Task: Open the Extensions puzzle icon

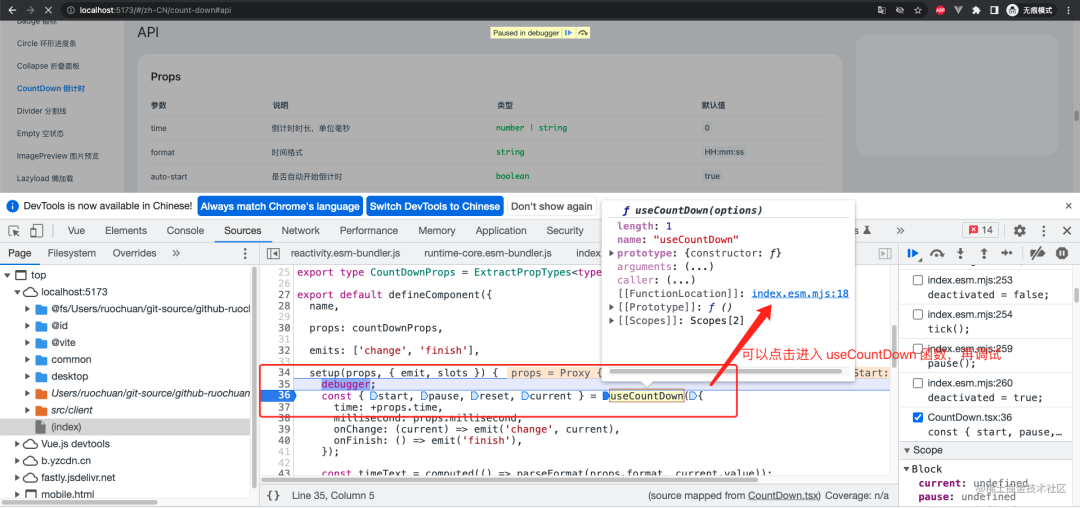Action: click(x=976, y=10)
